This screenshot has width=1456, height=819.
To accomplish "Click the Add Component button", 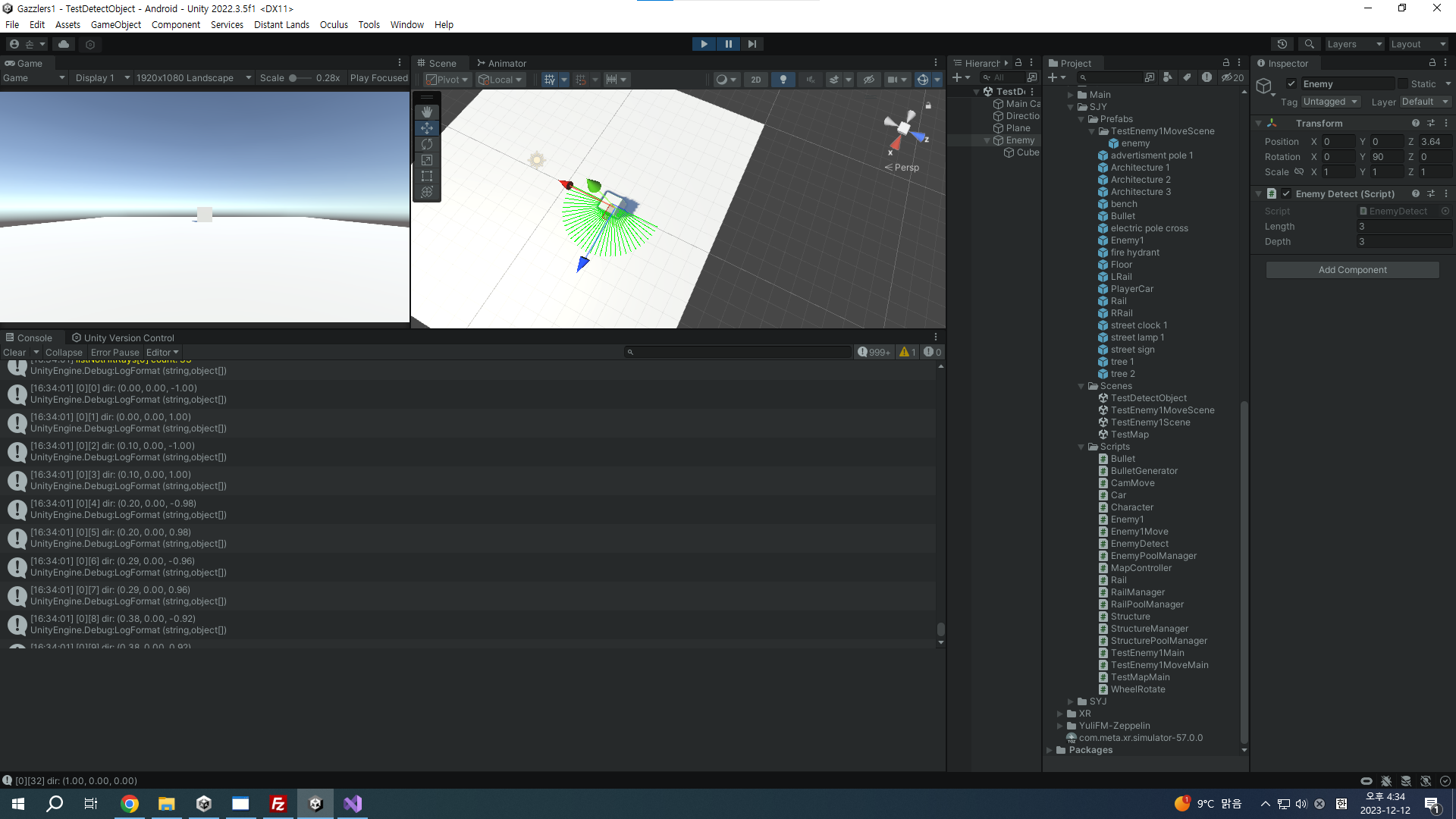I will [1352, 270].
